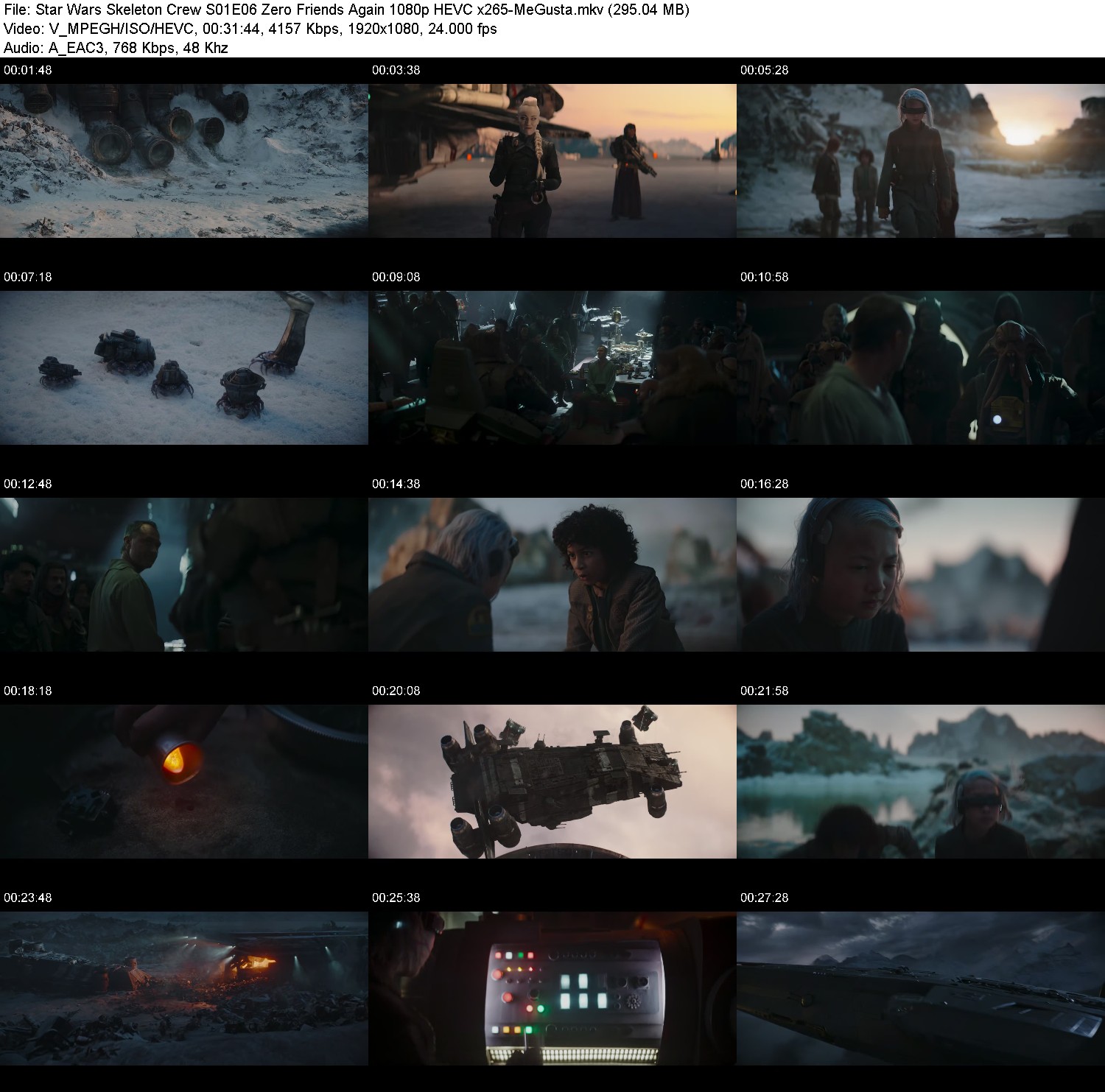
Task: Open the thumbnail at 00:12:48
Action: pyautogui.click(x=184, y=574)
